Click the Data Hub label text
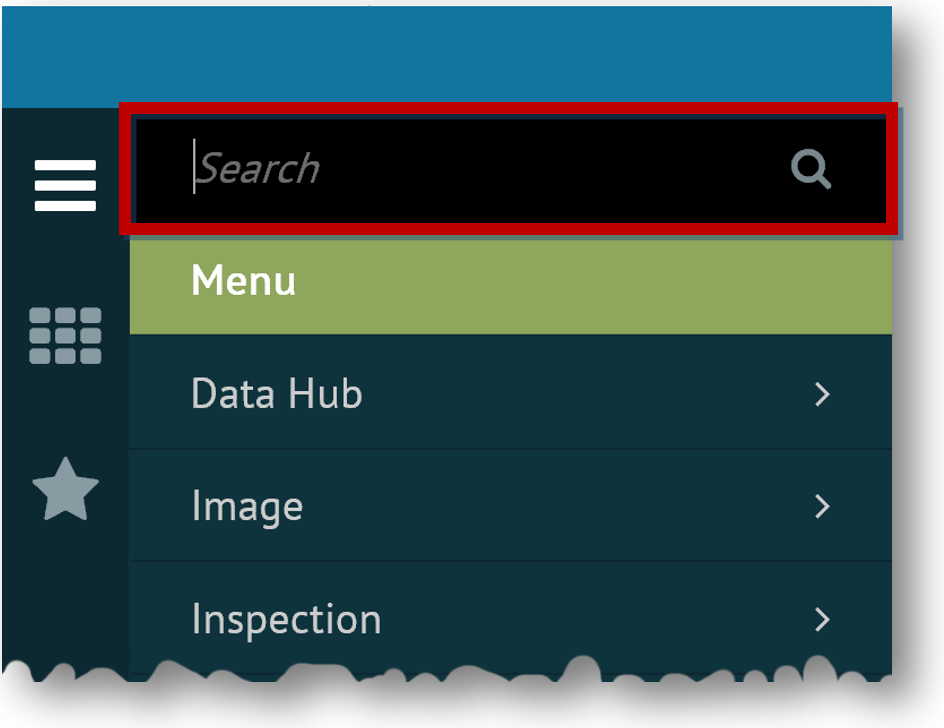Screen dimensions: 944x728 pyautogui.click(x=276, y=394)
